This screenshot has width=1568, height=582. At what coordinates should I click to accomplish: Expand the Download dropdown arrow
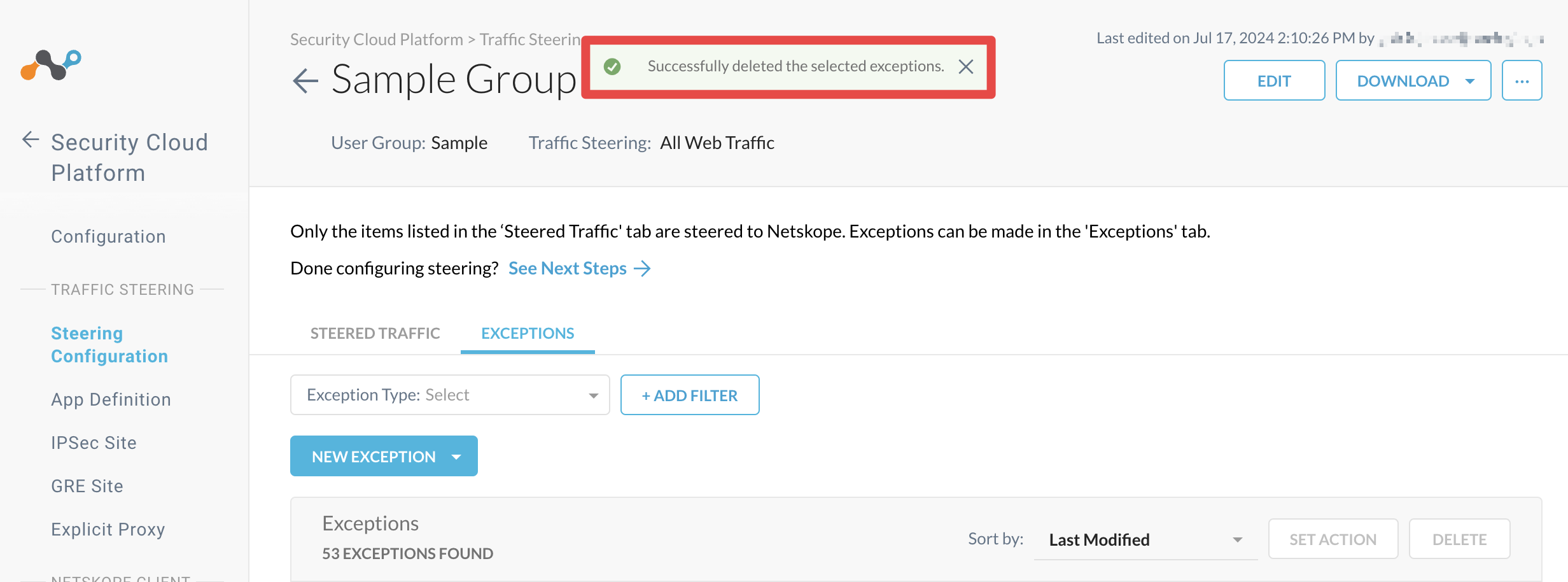point(1470,82)
